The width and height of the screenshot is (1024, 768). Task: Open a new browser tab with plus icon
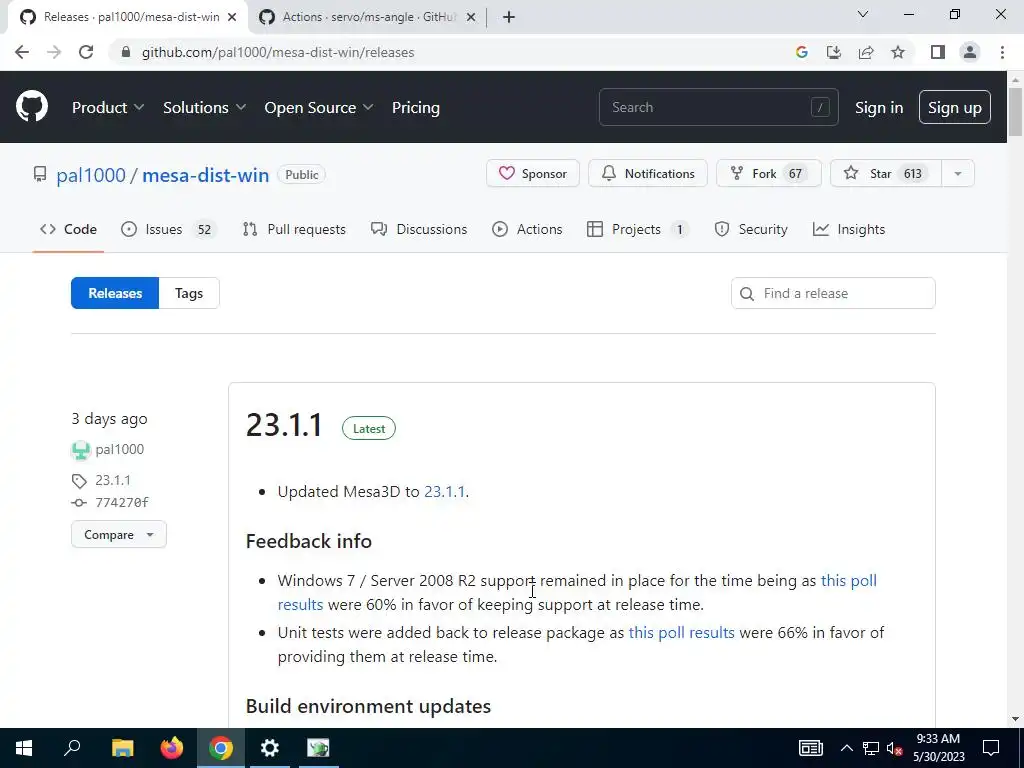pyautogui.click(x=509, y=17)
